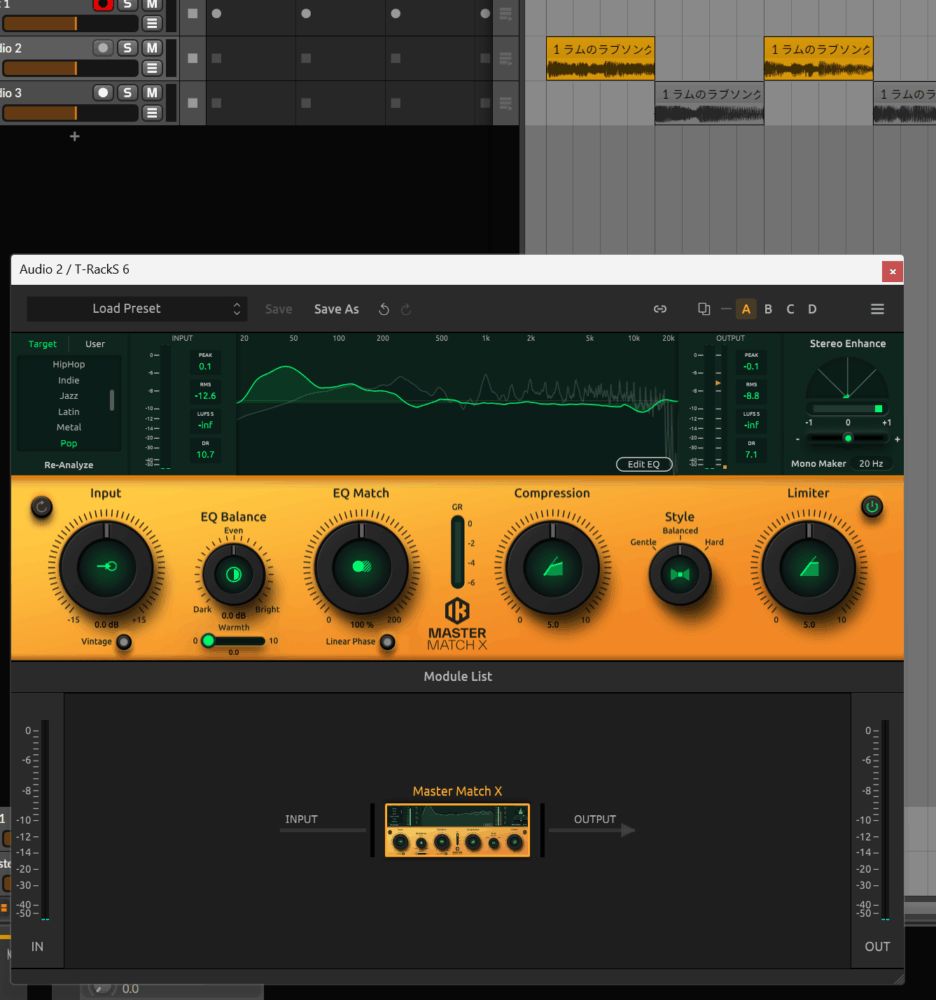
Task: Select Latin target genre
Action: tap(69, 412)
